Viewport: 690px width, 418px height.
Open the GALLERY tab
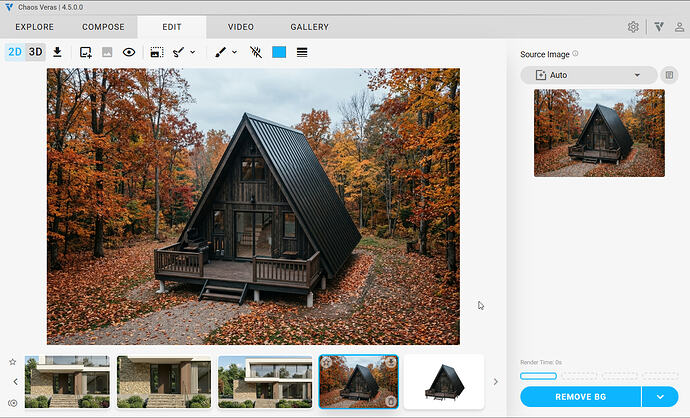point(309,27)
